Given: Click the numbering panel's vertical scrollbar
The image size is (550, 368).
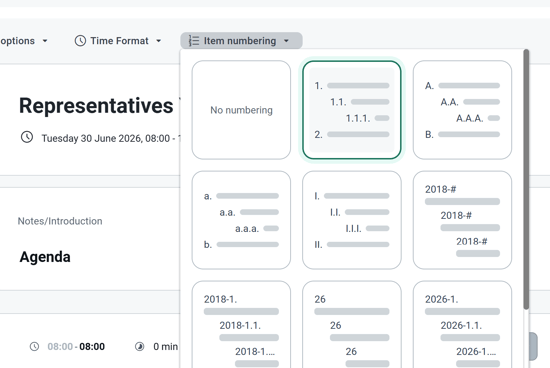Looking at the screenshot, I should pyautogui.click(x=526, y=179).
